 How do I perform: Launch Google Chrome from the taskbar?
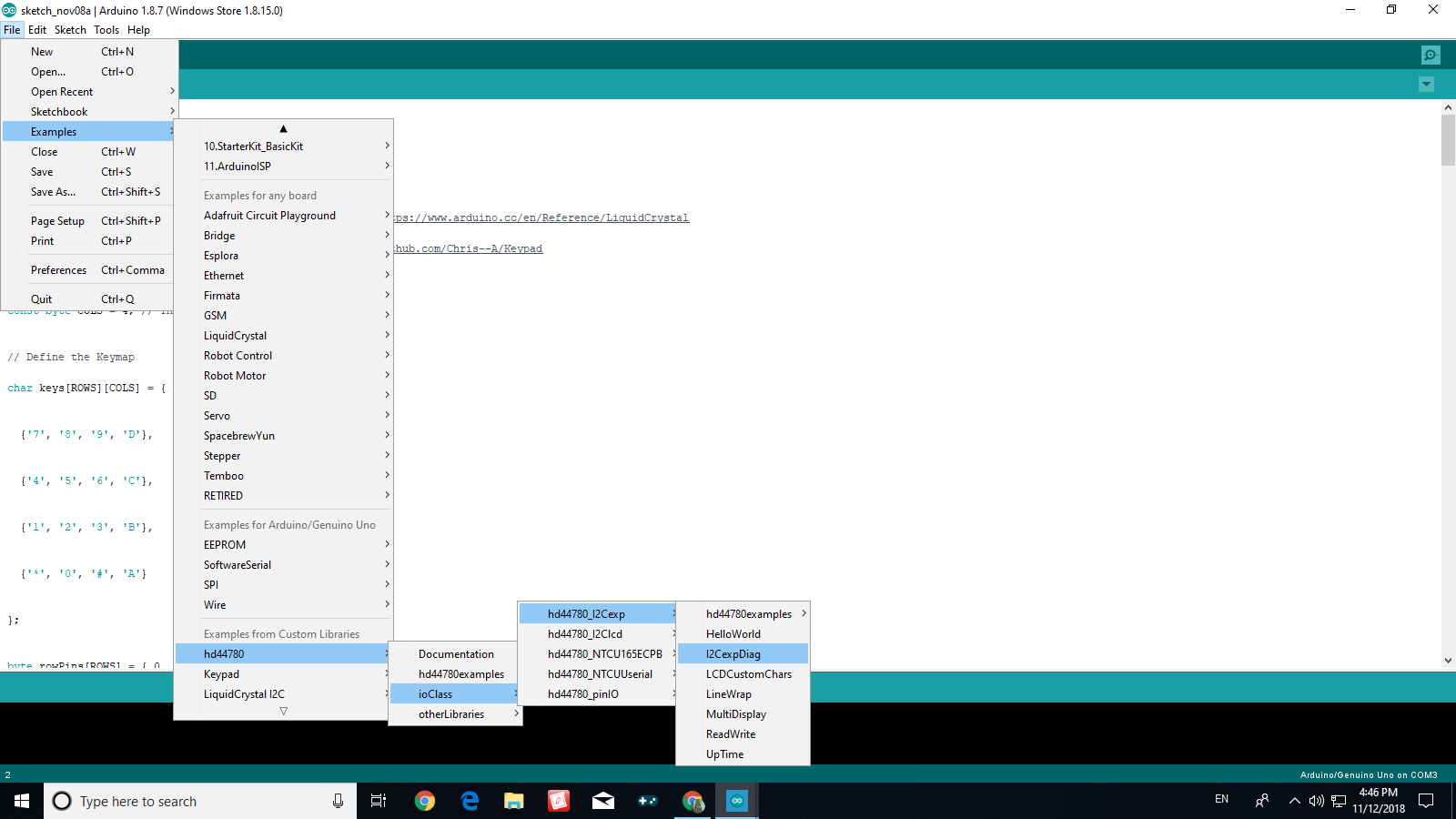tap(425, 801)
